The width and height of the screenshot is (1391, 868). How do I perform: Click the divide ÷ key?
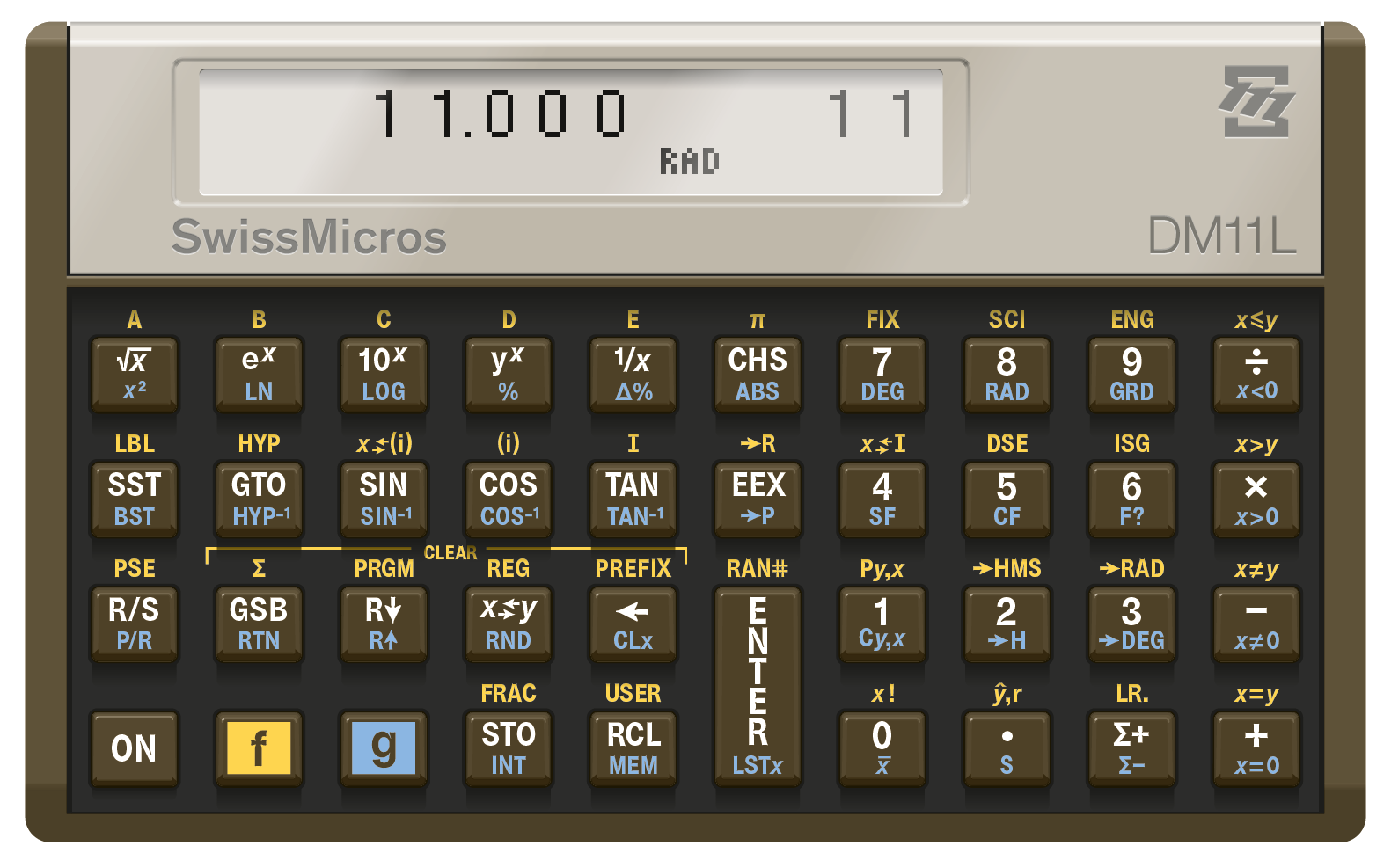point(1256,375)
